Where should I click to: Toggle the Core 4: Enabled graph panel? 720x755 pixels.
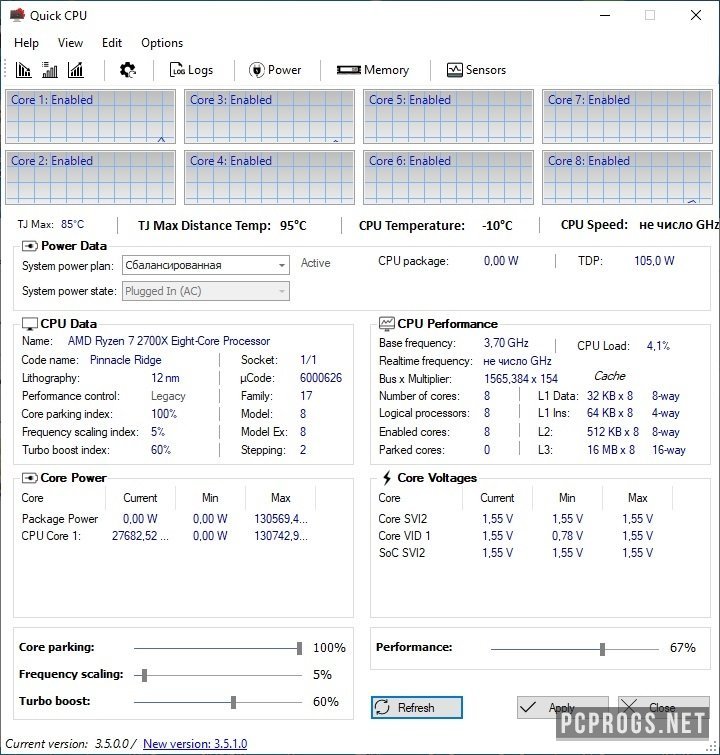[269, 178]
